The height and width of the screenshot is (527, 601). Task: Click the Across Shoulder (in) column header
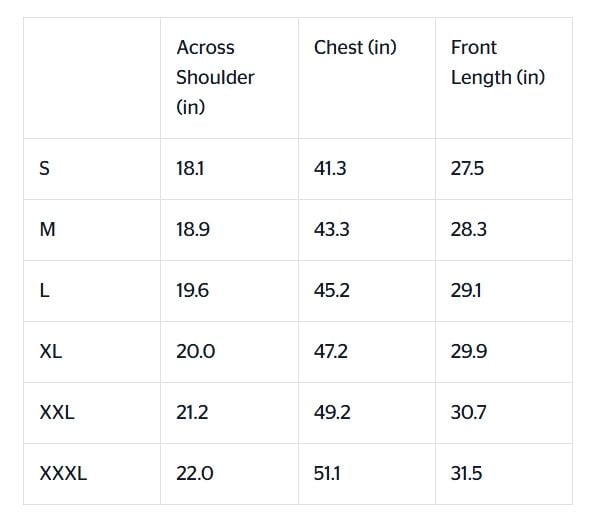215,77
